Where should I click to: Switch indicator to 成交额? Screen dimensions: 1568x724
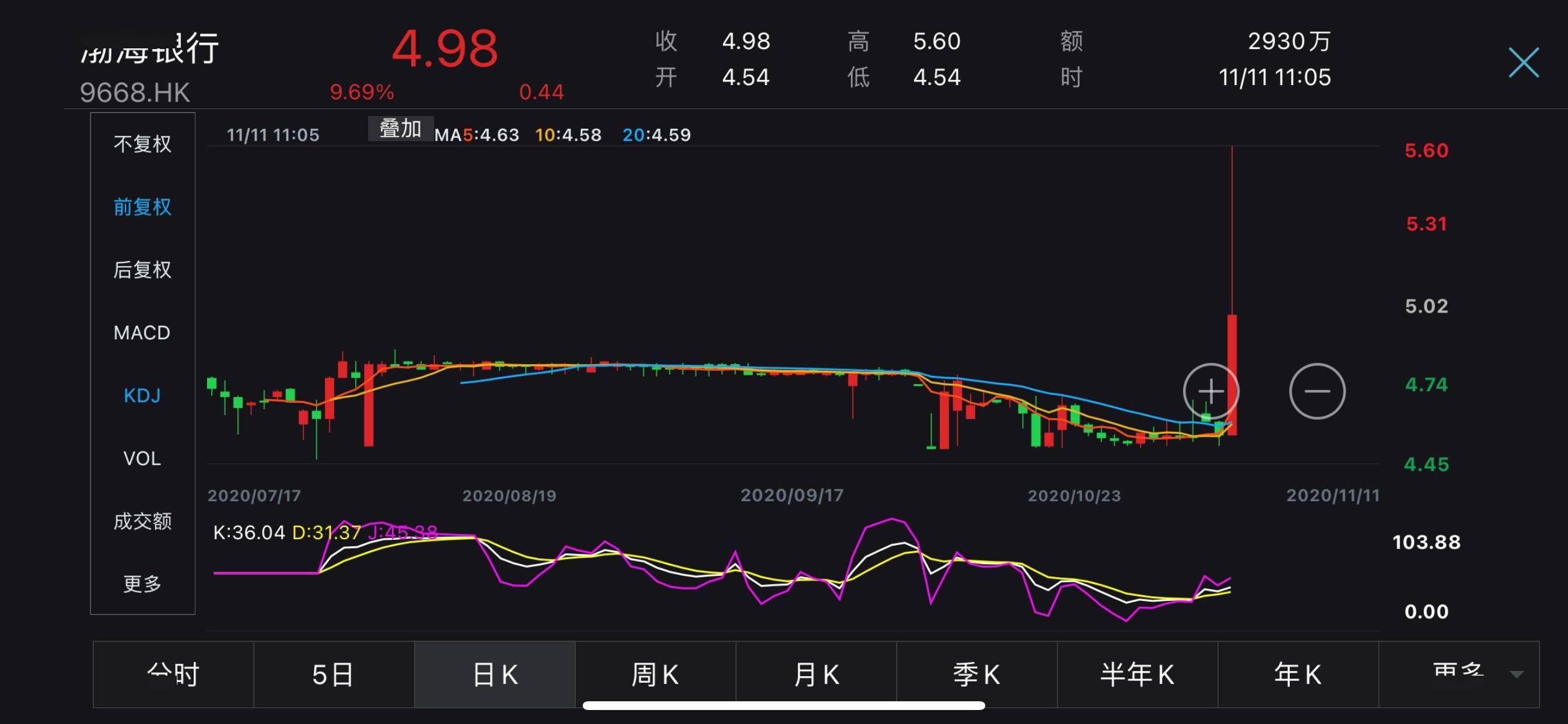[142, 521]
